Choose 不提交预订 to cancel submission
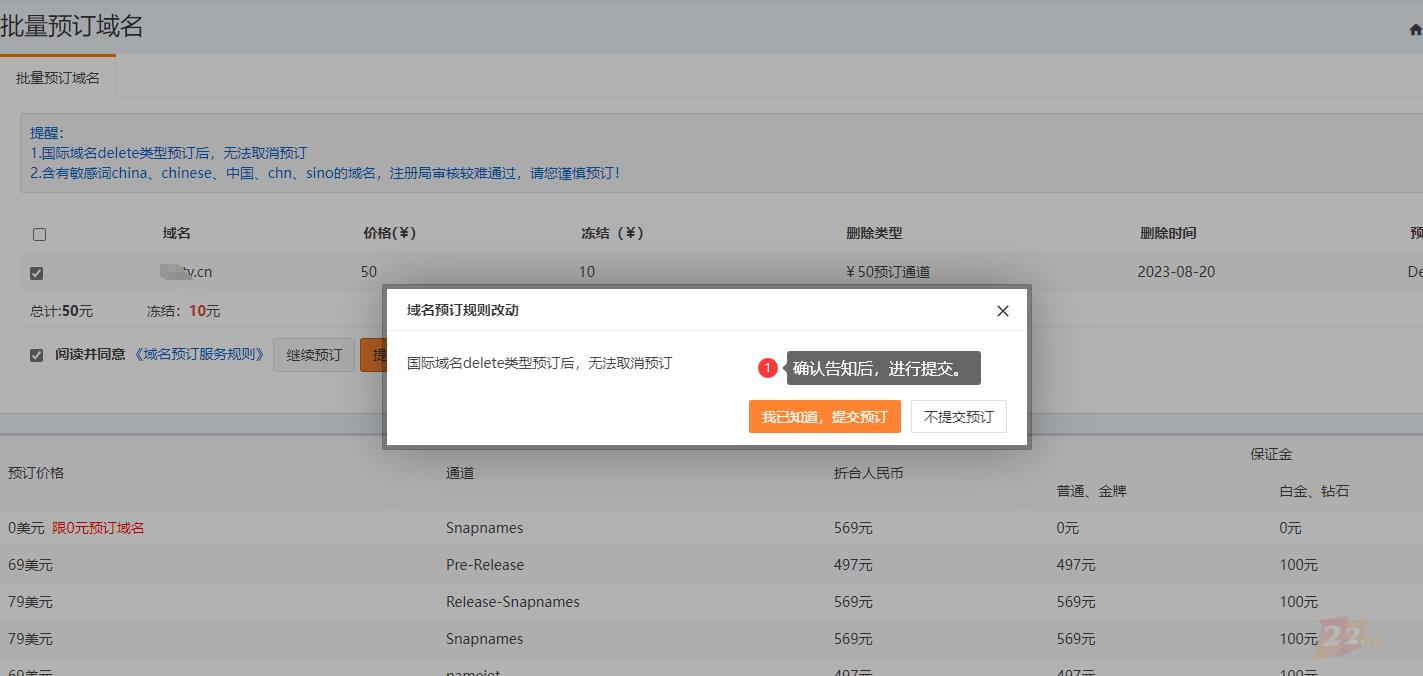 pyautogui.click(x=958, y=417)
